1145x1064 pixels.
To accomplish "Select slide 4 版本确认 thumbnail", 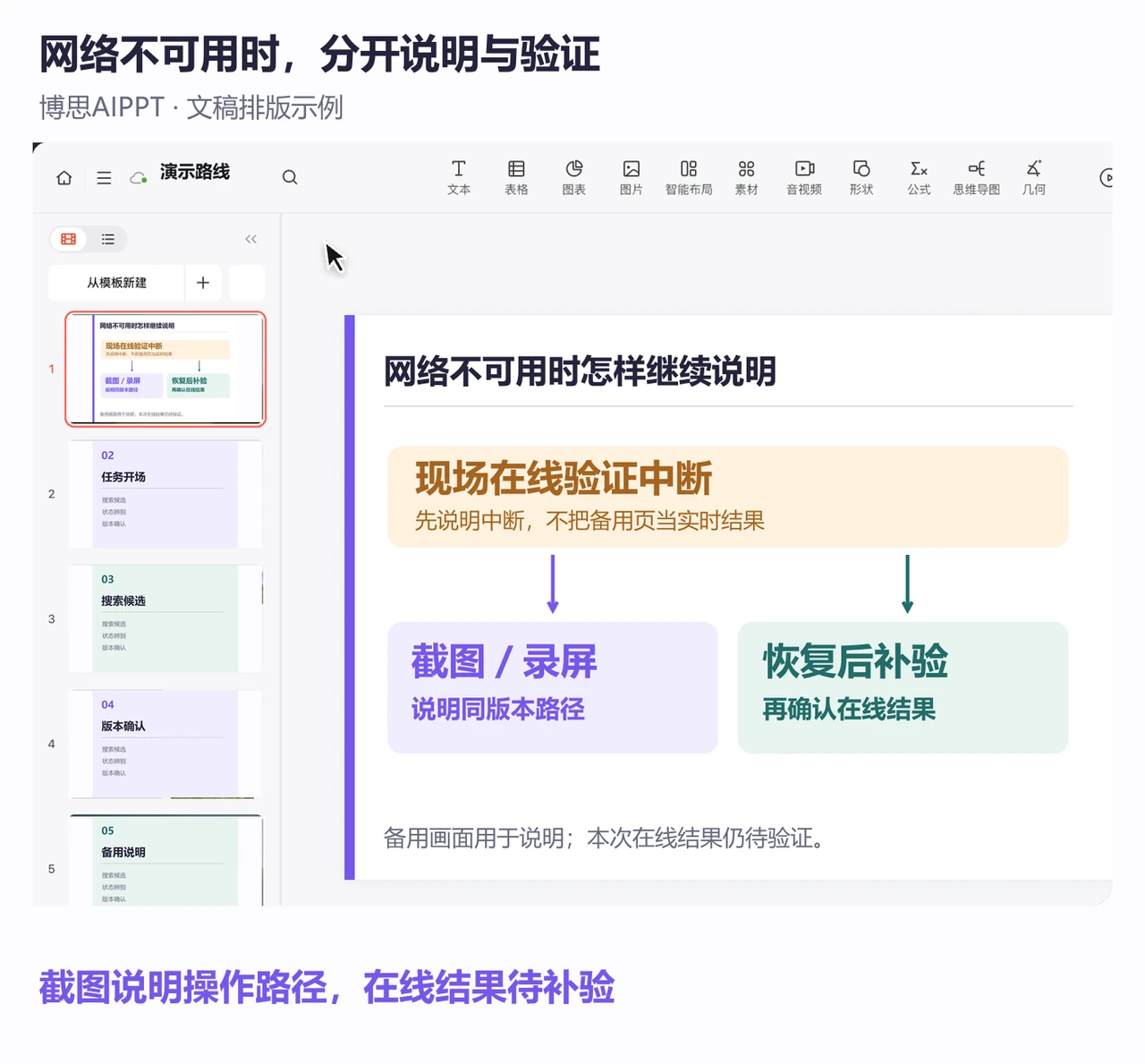I will [x=165, y=744].
